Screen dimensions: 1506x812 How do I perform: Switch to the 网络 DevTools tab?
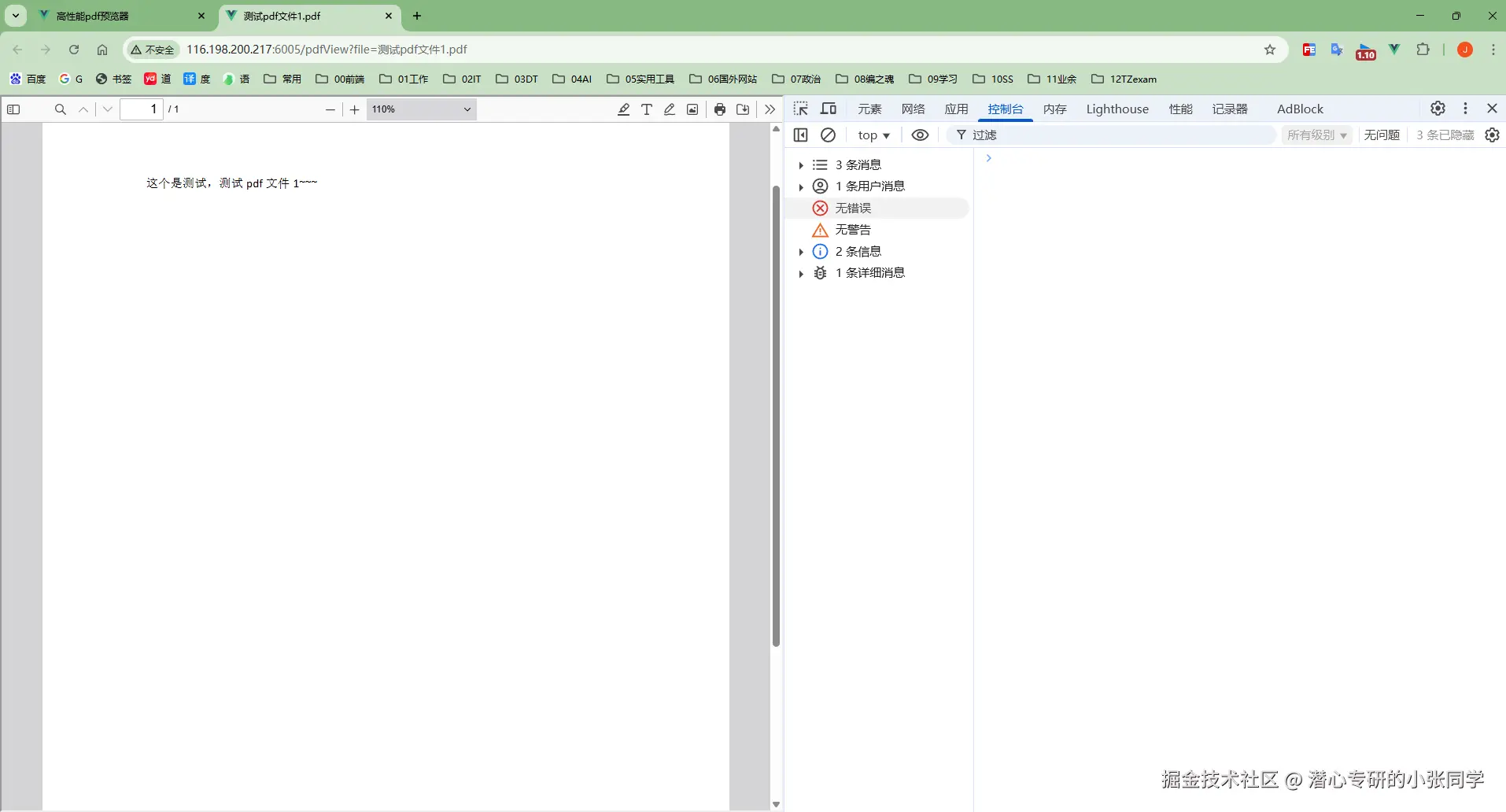tap(913, 109)
